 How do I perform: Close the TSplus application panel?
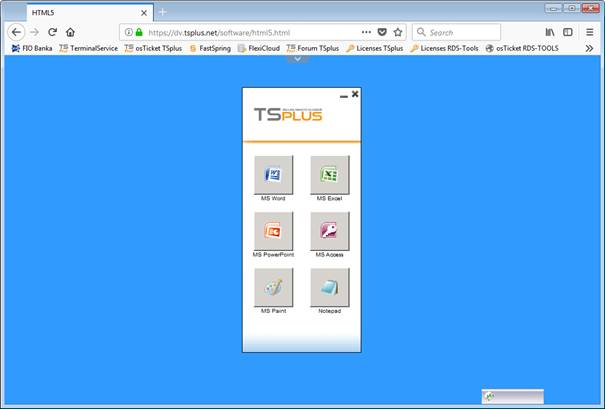coord(355,94)
